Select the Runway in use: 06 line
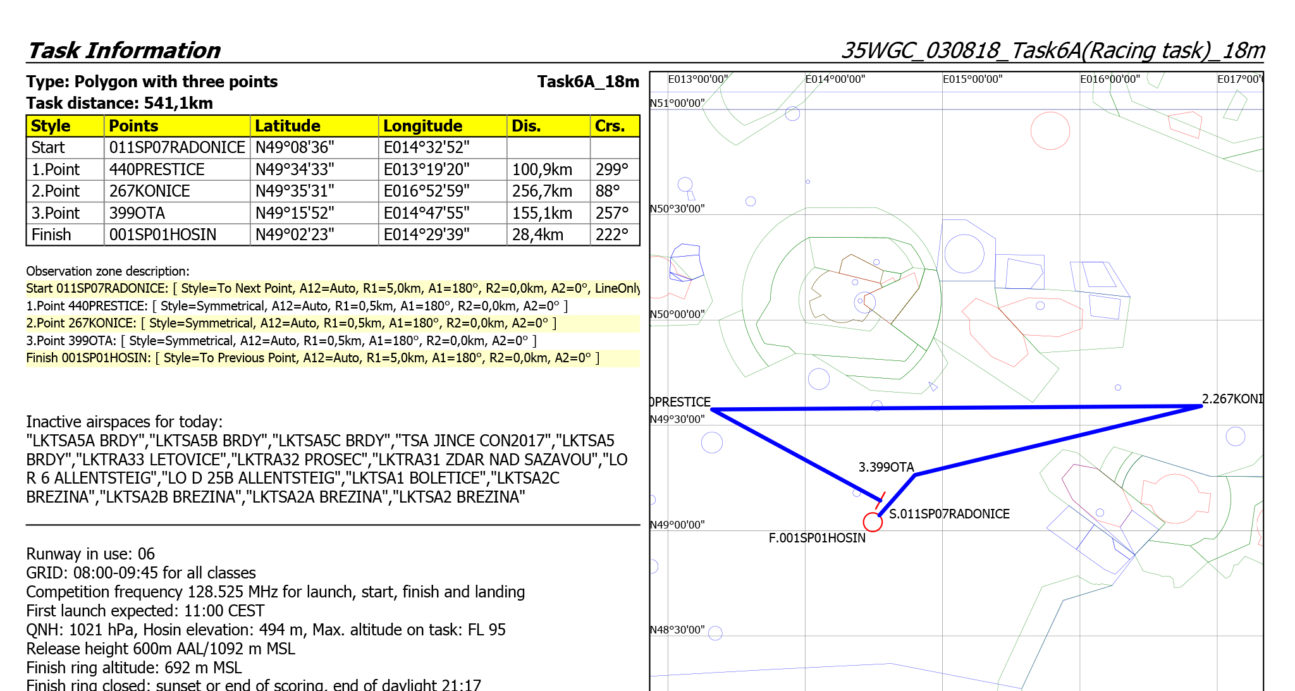 [91, 554]
